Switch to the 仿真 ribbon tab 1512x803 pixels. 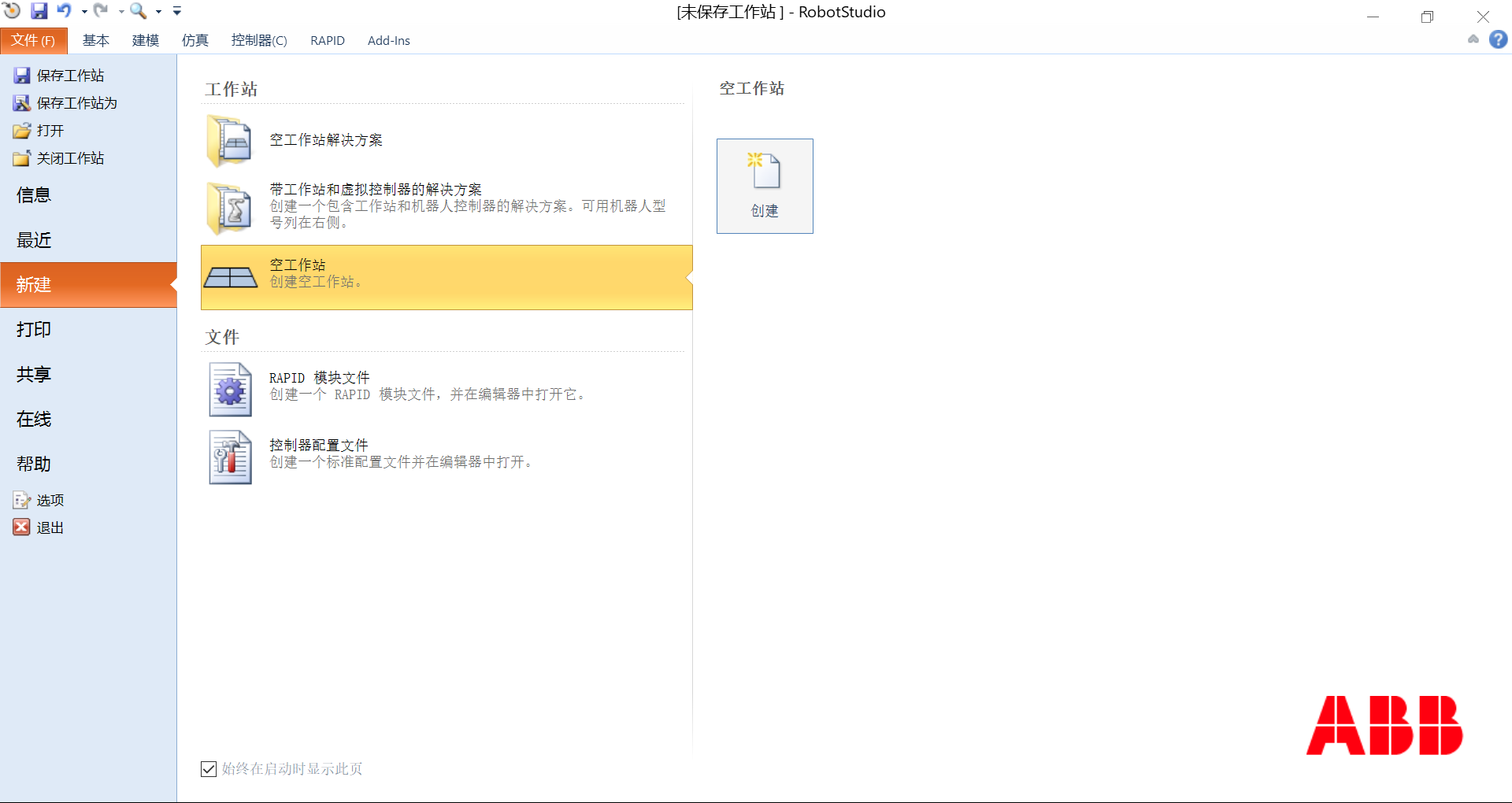tap(195, 41)
